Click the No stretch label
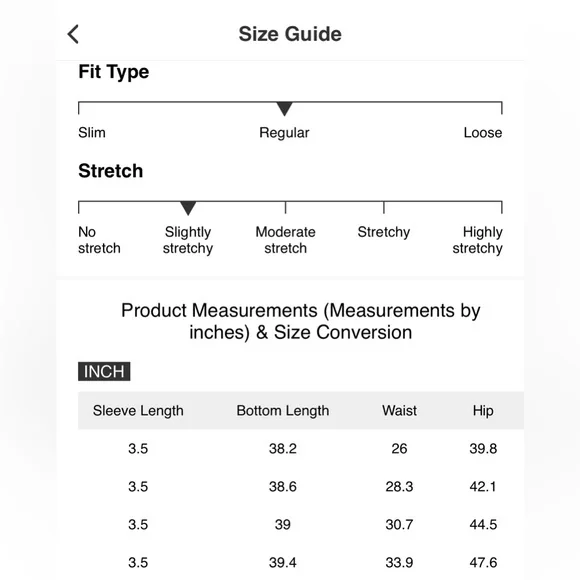 coord(99,240)
